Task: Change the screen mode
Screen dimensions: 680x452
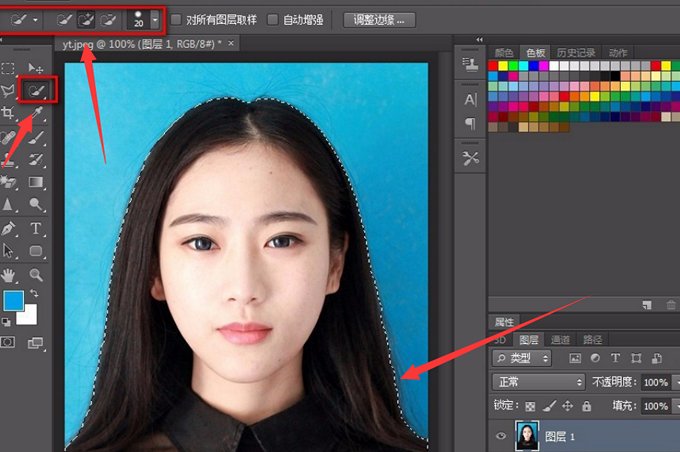Action: tap(36, 343)
